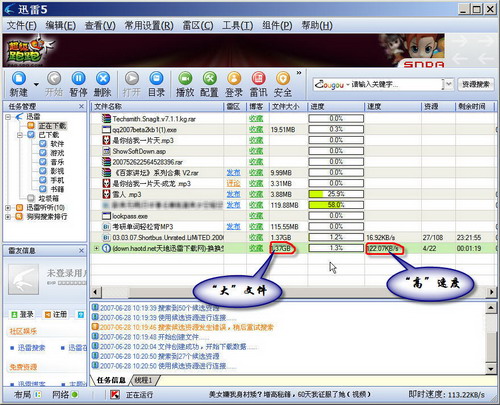Viewport: 500px width, 405px height.
Task: Click the status bar advertisement text link
Action: click(x=290, y=395)
